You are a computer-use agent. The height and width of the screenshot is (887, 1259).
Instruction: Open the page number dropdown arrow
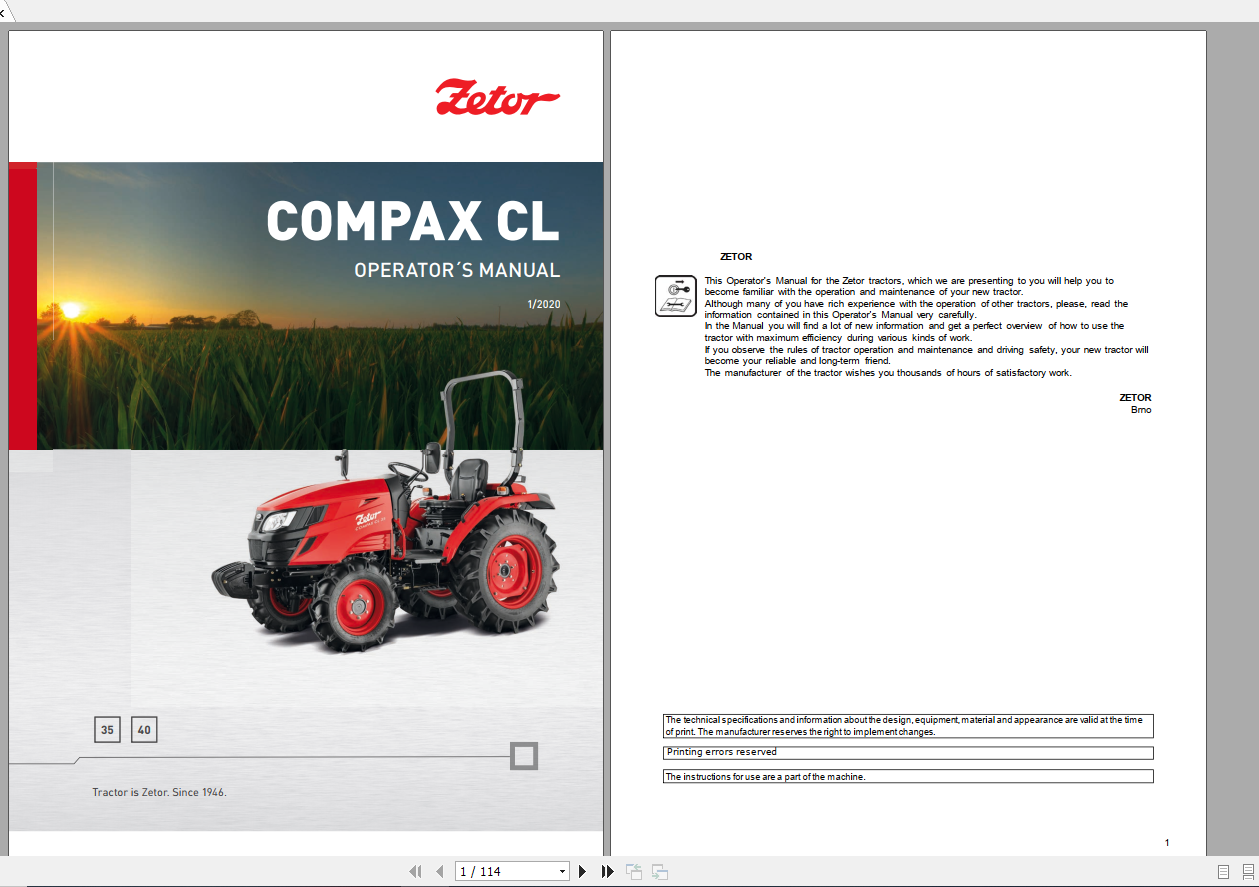pos(563,872)
